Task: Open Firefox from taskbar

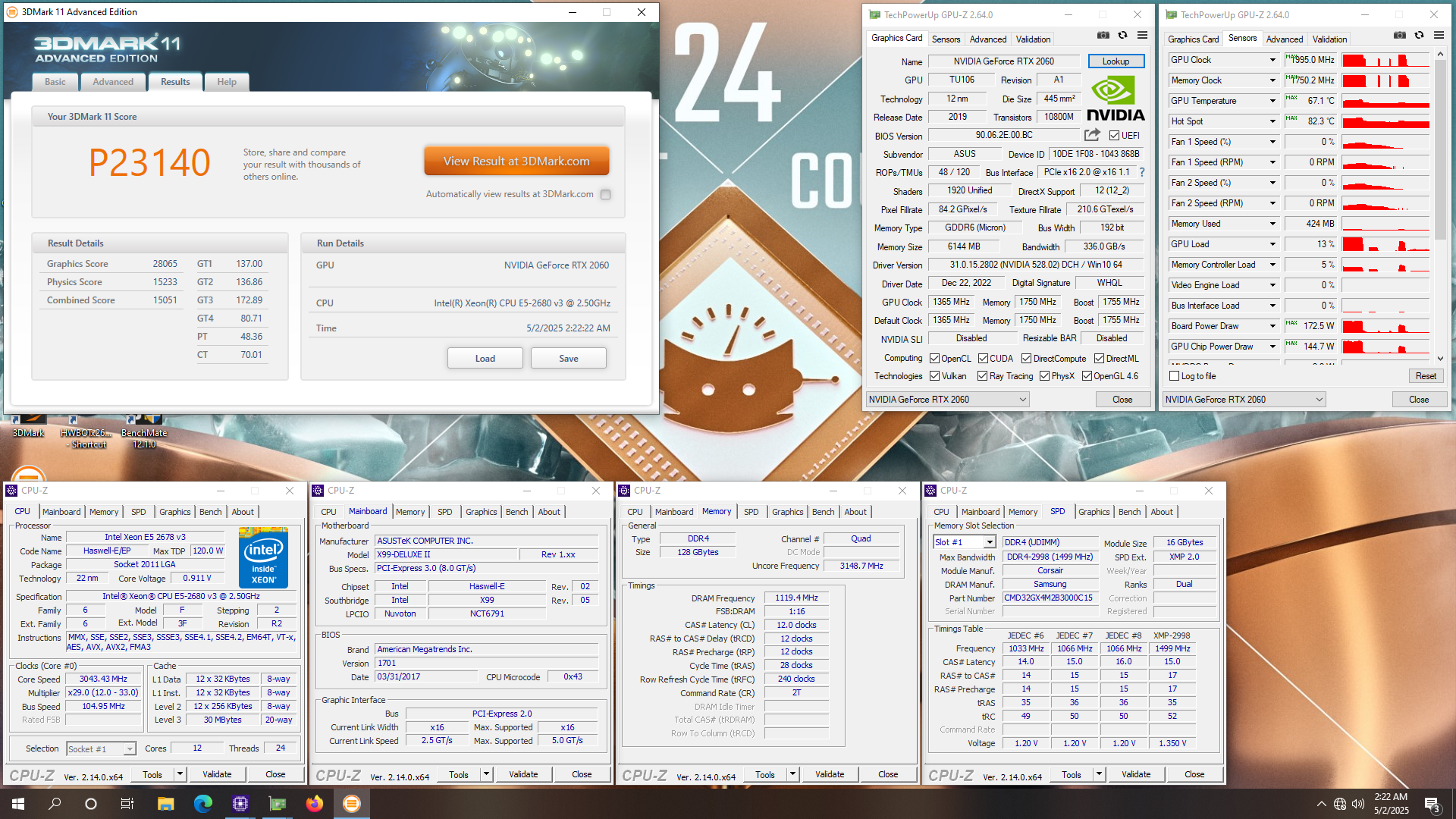Action: coord(315,804)
